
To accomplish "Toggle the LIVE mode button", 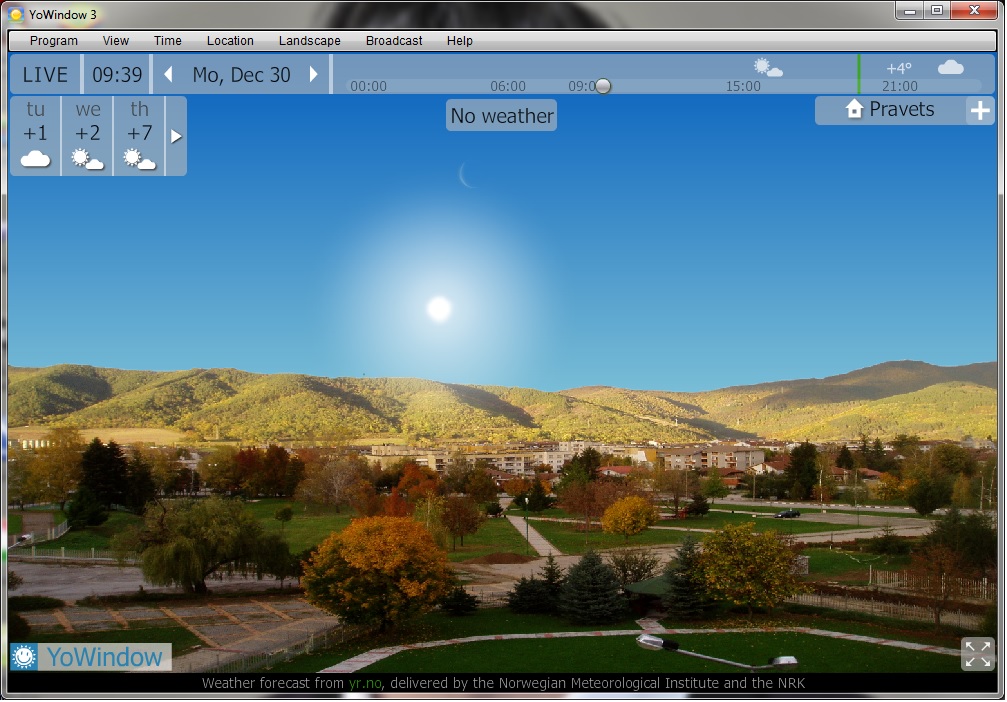I will [45, 75].
